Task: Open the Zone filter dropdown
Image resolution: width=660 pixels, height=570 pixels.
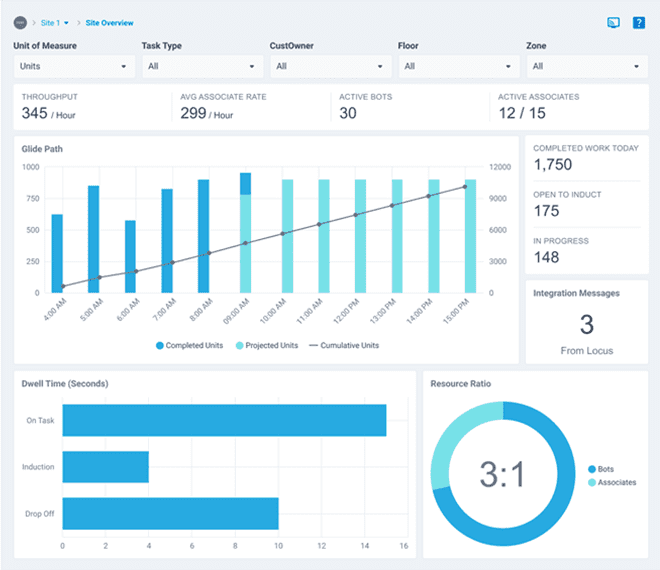Action: coord(585,67)
